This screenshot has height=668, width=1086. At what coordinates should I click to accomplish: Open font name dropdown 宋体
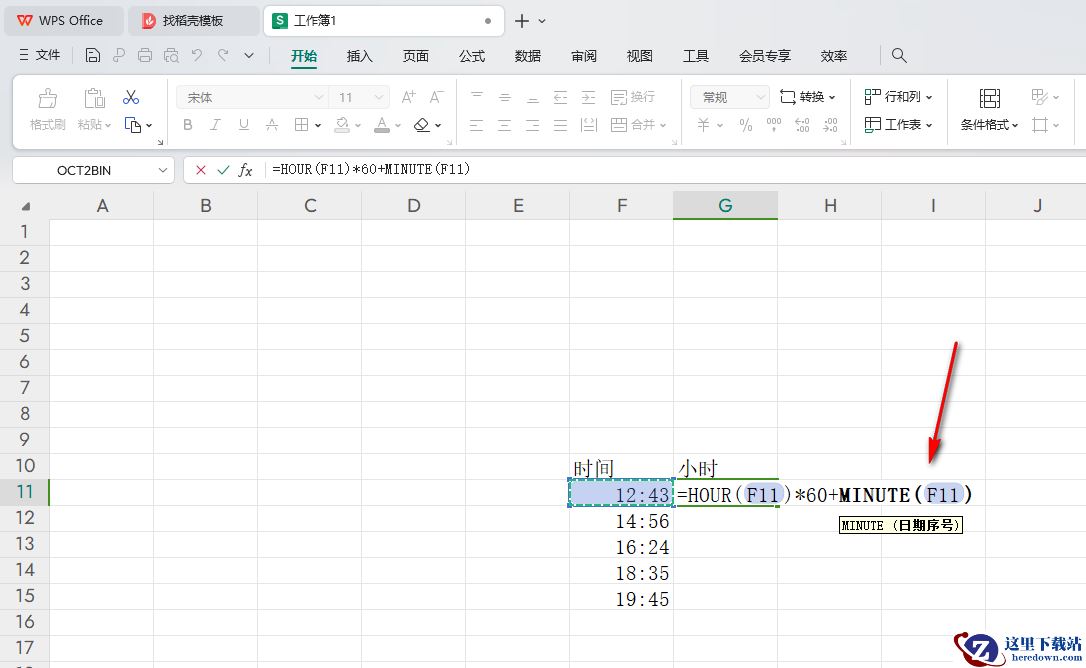(x=319, y=97)
